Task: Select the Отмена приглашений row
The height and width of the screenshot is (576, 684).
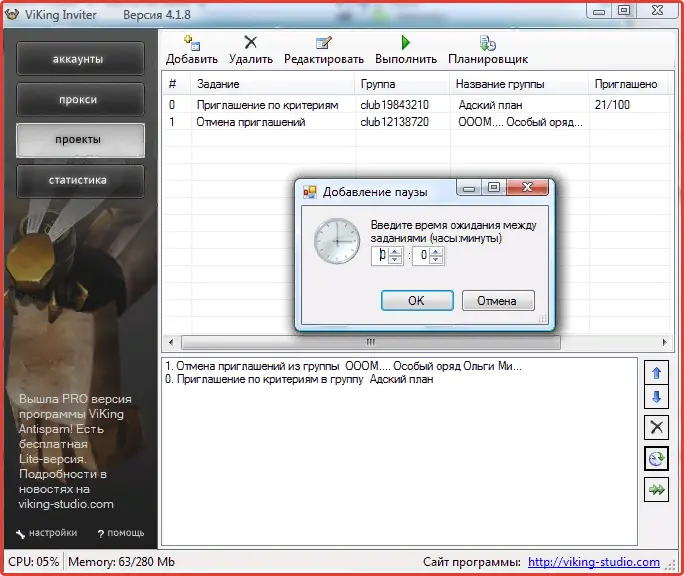Action: 416,122
